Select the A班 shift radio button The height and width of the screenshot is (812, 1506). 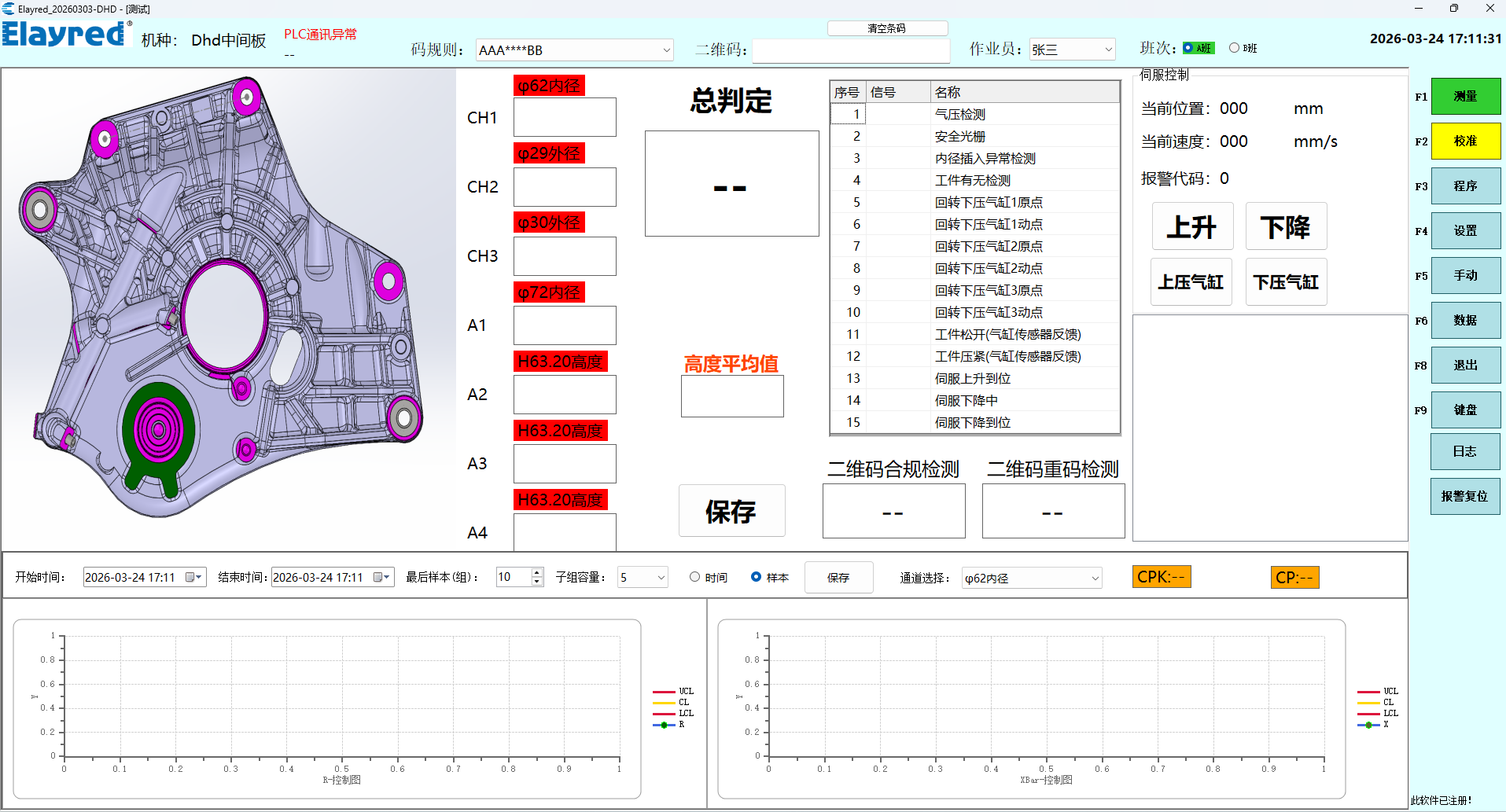tap(1188, 48)
